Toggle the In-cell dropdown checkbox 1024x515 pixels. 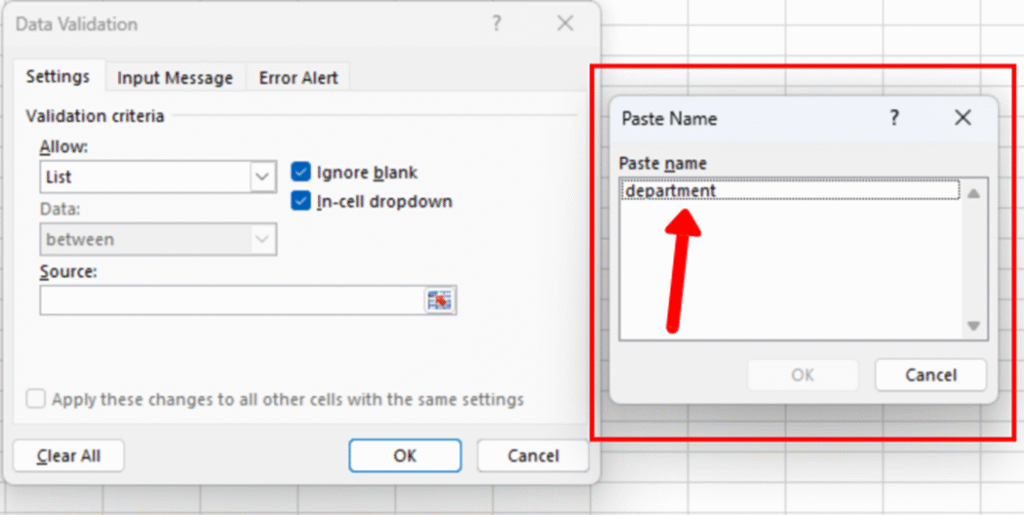300,201
